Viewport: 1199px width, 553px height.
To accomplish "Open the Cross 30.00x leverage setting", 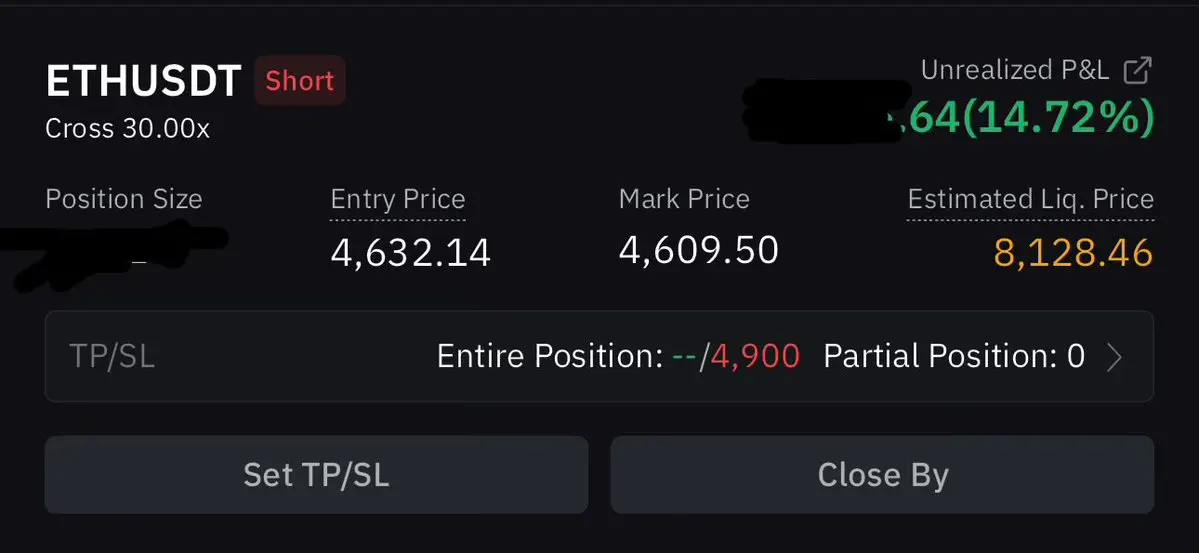I will [x=128, y=128].
